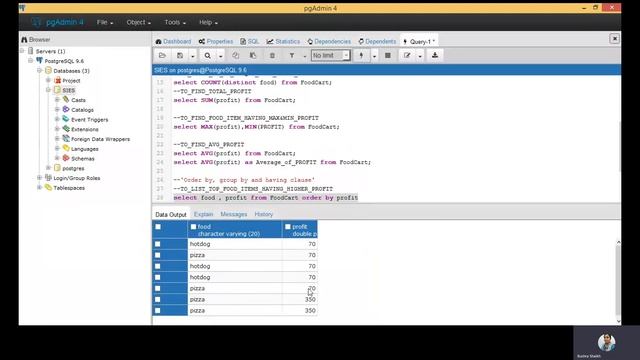The image size is (640, 360).
Task: Click the Open File toolbar icon
Action: coord(162,56)
